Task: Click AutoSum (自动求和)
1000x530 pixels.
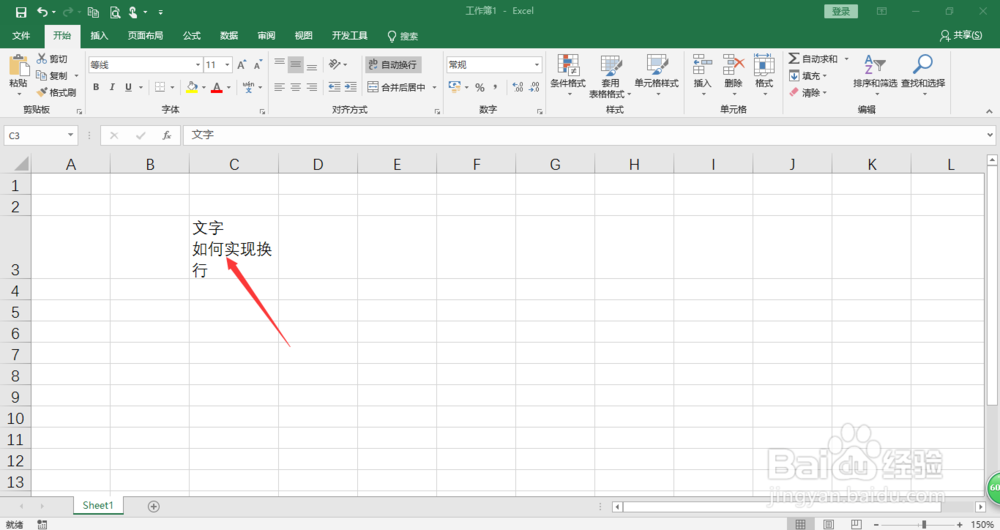Action: pos(813,59)
